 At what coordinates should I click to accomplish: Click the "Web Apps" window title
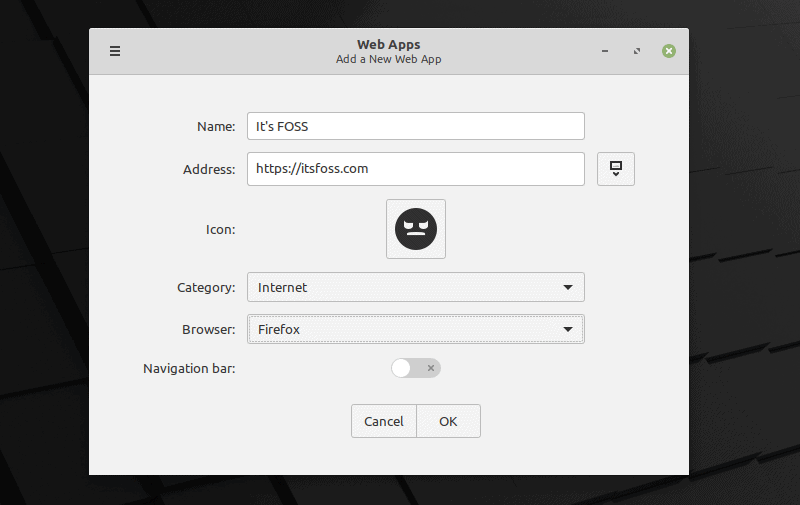tap(389, 45)
